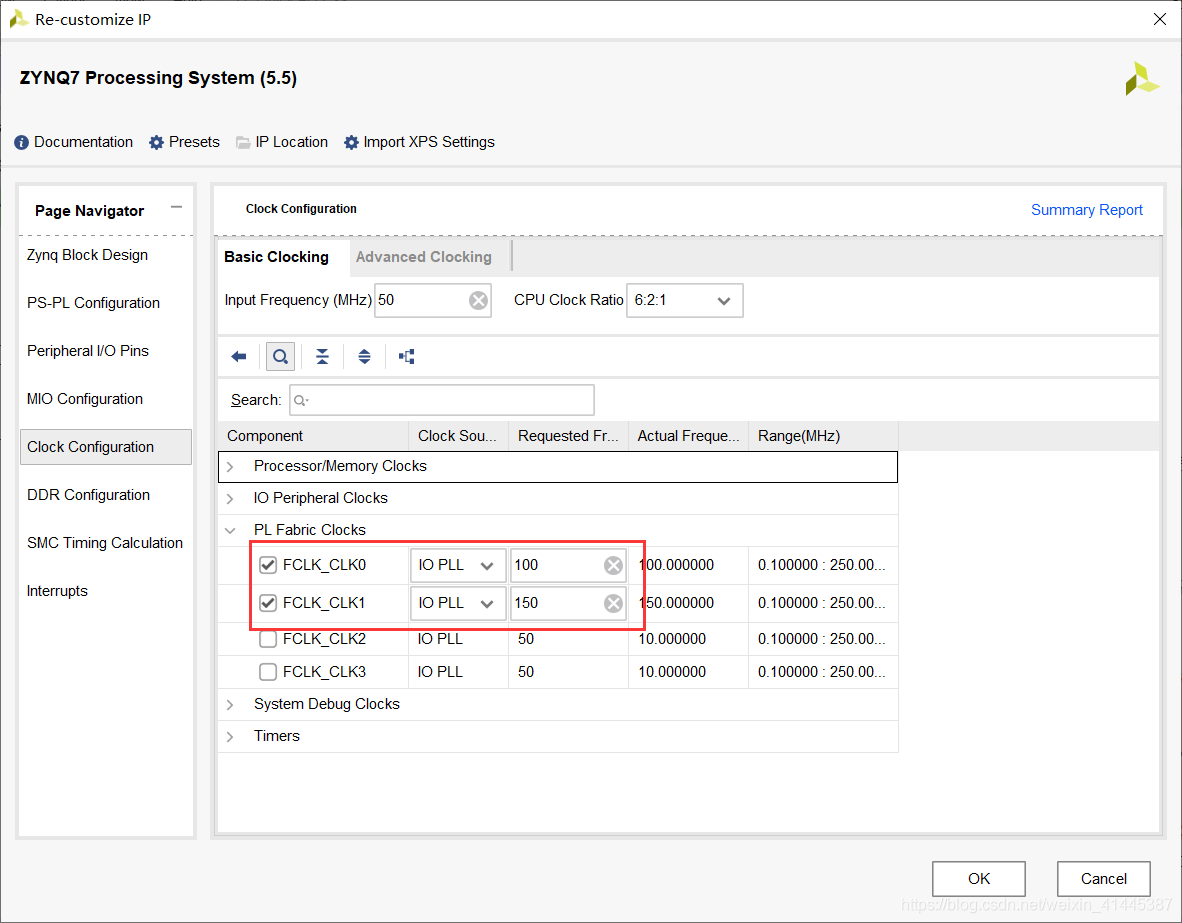Uncheck the FCLK_CLK0 checkbox
The width and height of the screenshot is (1182, 923).
coord(268,565)
